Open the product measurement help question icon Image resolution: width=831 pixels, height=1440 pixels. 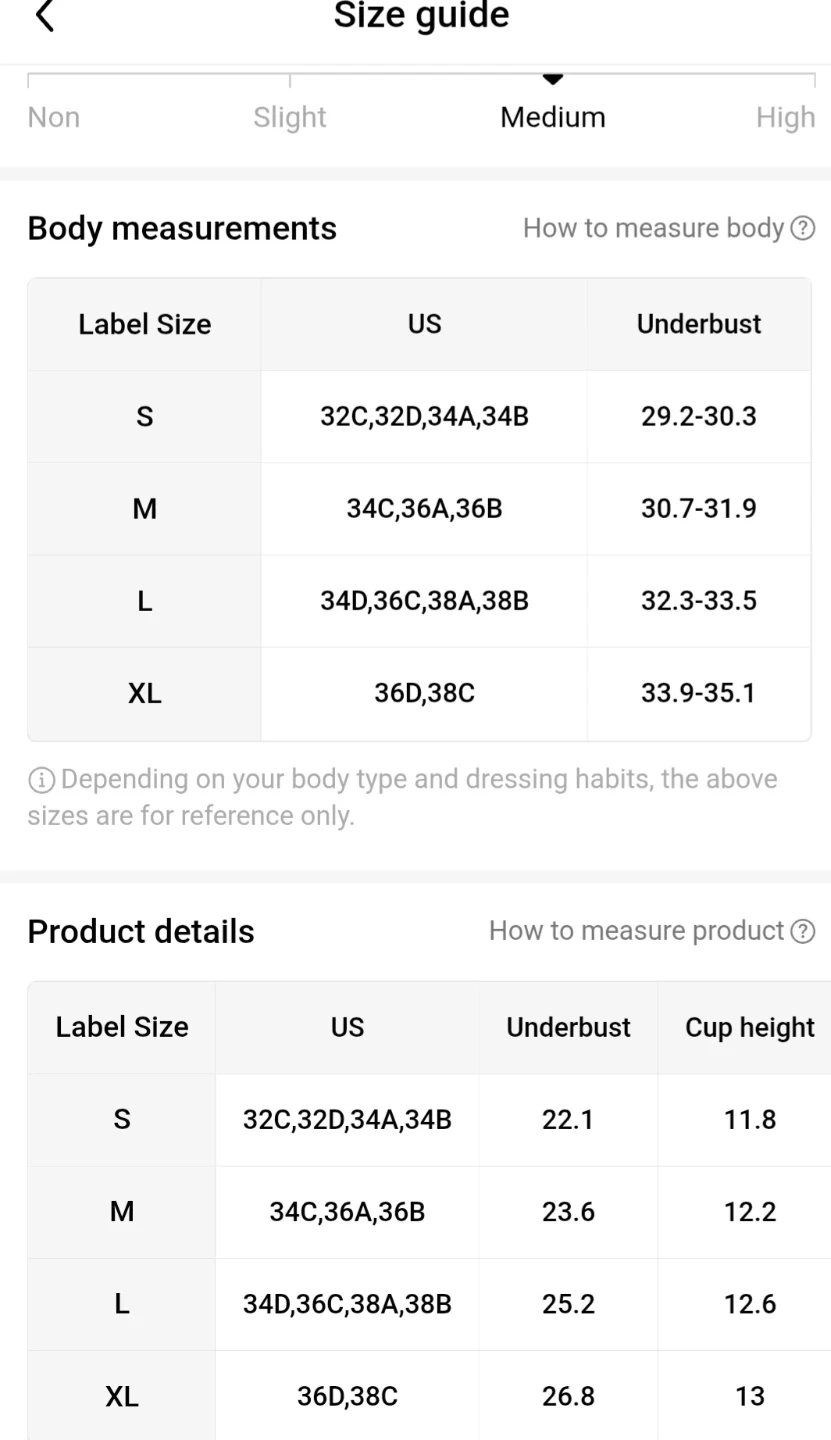pos(802,931)
